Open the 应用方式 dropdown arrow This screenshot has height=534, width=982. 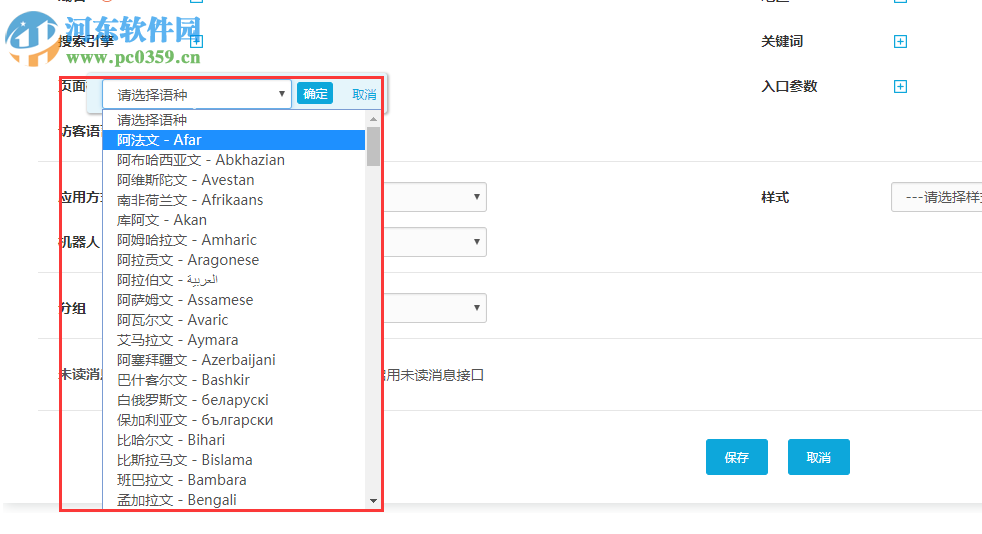tap(478, 197)
